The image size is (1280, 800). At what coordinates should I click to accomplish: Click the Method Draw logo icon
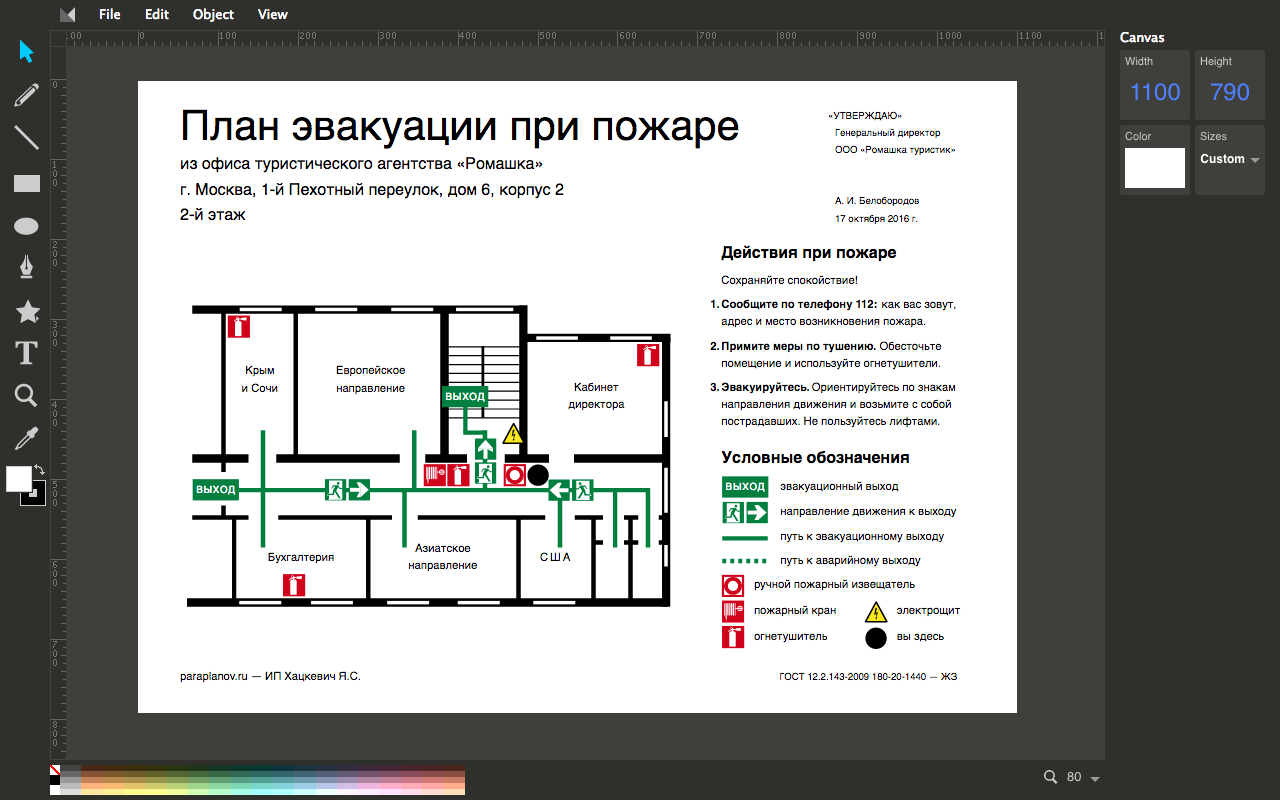[68, 14]
